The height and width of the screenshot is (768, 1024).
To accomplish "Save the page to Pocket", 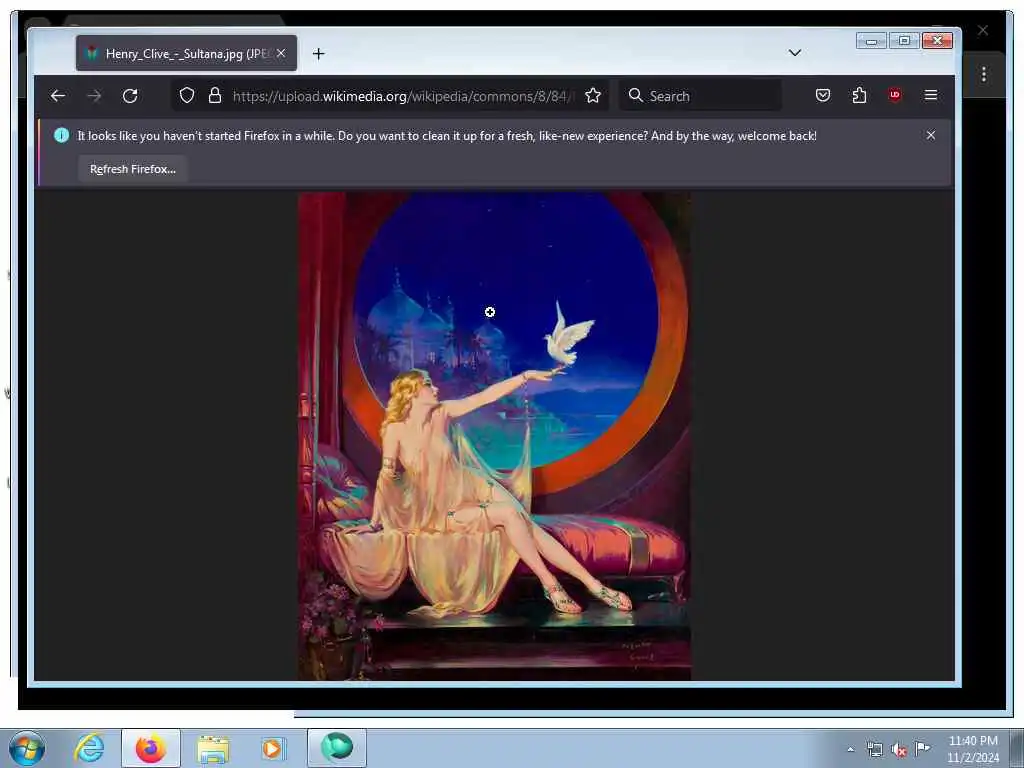I will 823,95.
